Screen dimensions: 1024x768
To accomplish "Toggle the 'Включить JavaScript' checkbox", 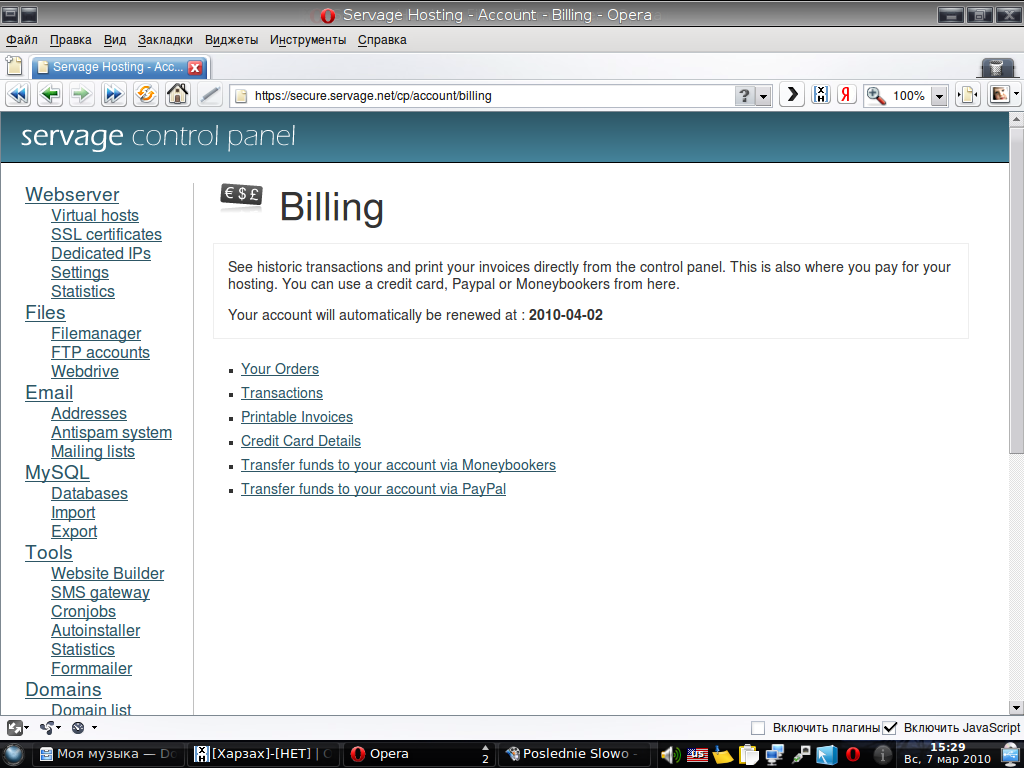I will [x=889, y=728].
